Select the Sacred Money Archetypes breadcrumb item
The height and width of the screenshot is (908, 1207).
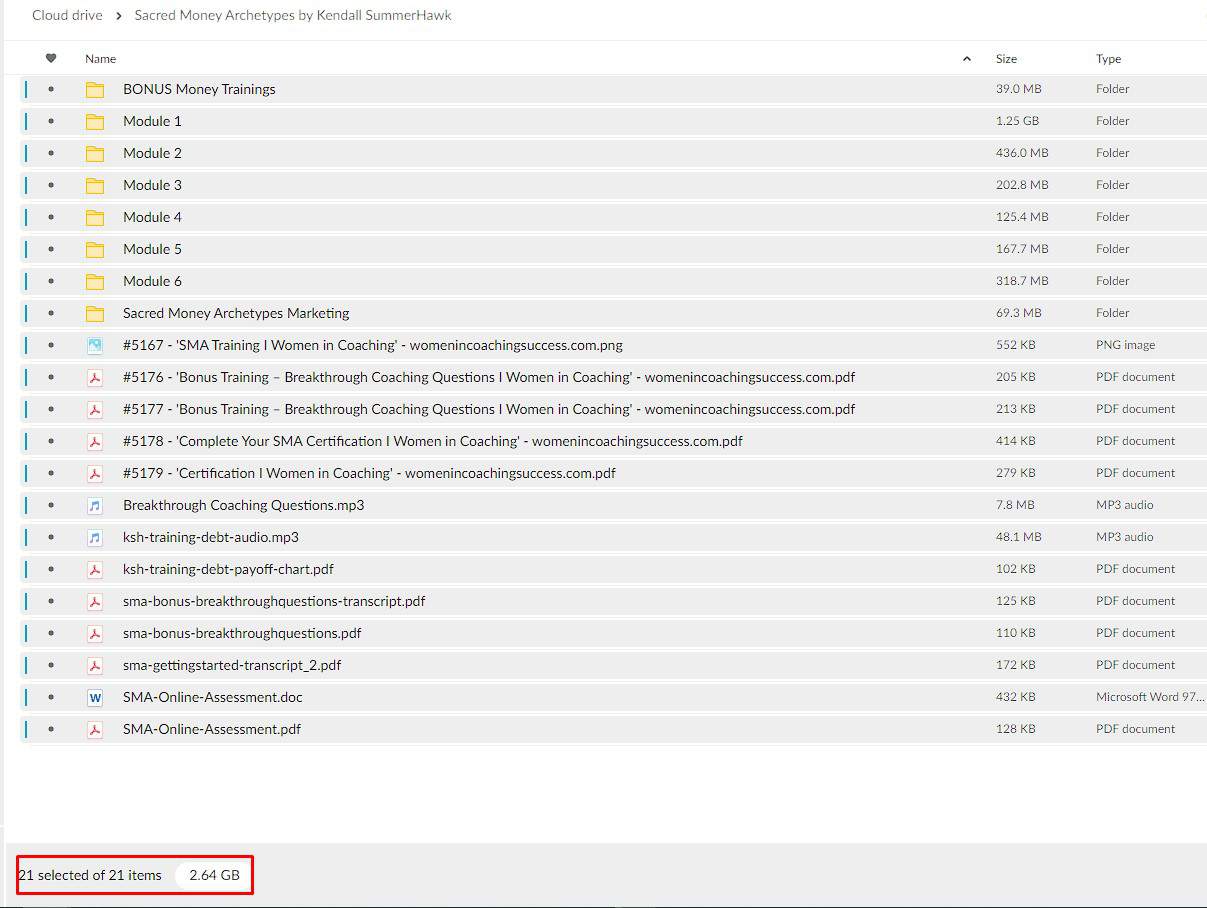[293, 15]
